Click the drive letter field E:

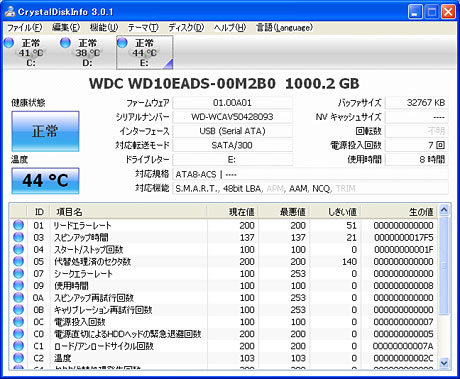coord(232,159)
